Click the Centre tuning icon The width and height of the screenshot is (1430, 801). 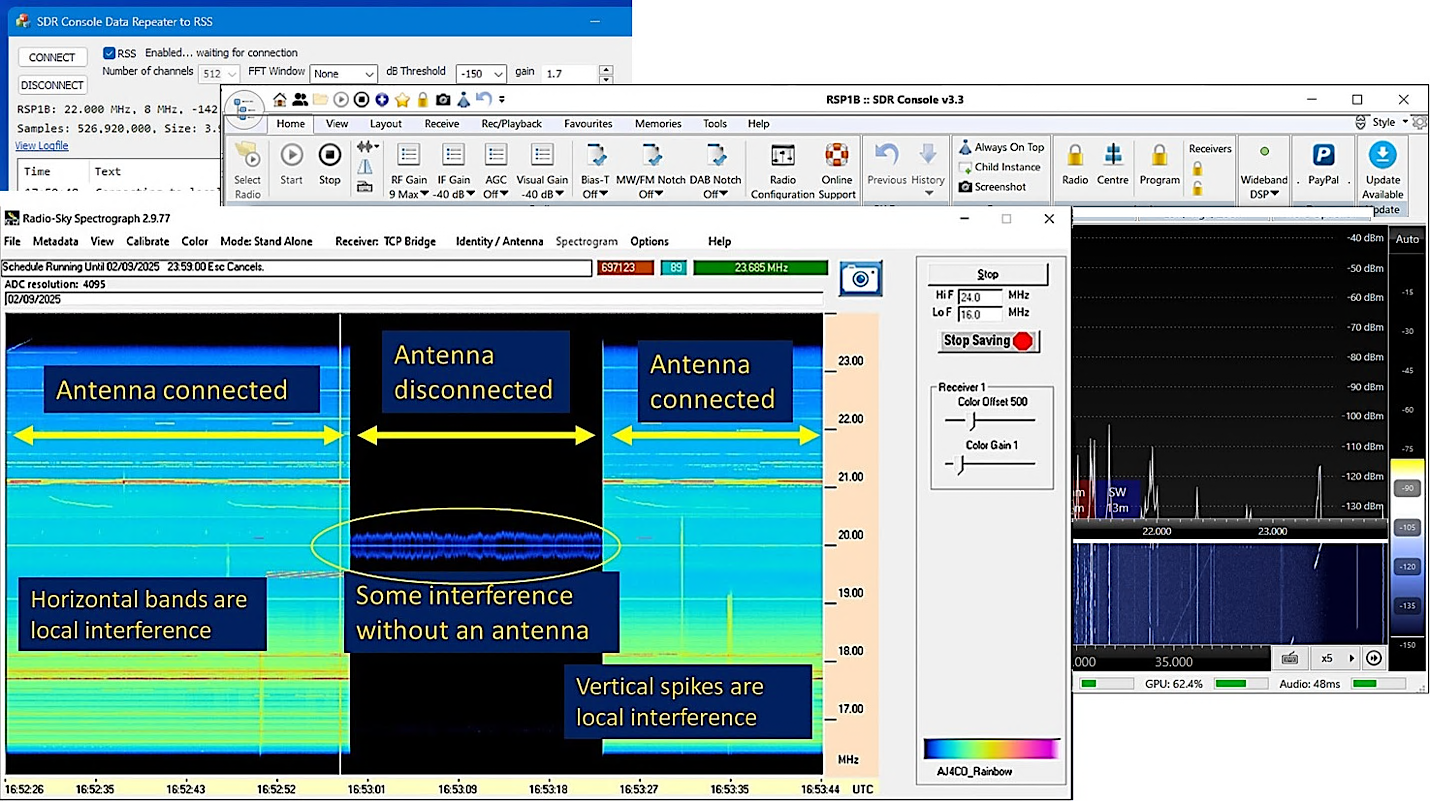click(1112, 155)
